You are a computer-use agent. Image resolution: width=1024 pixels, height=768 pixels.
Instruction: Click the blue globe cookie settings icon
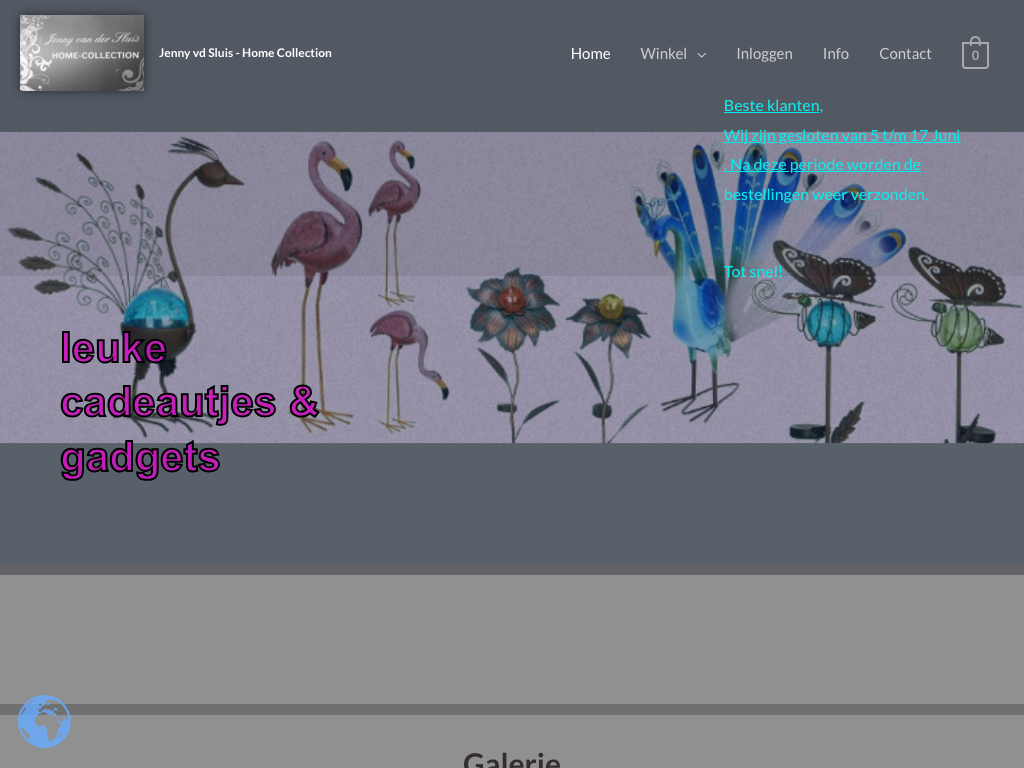[x=44, y=722]
